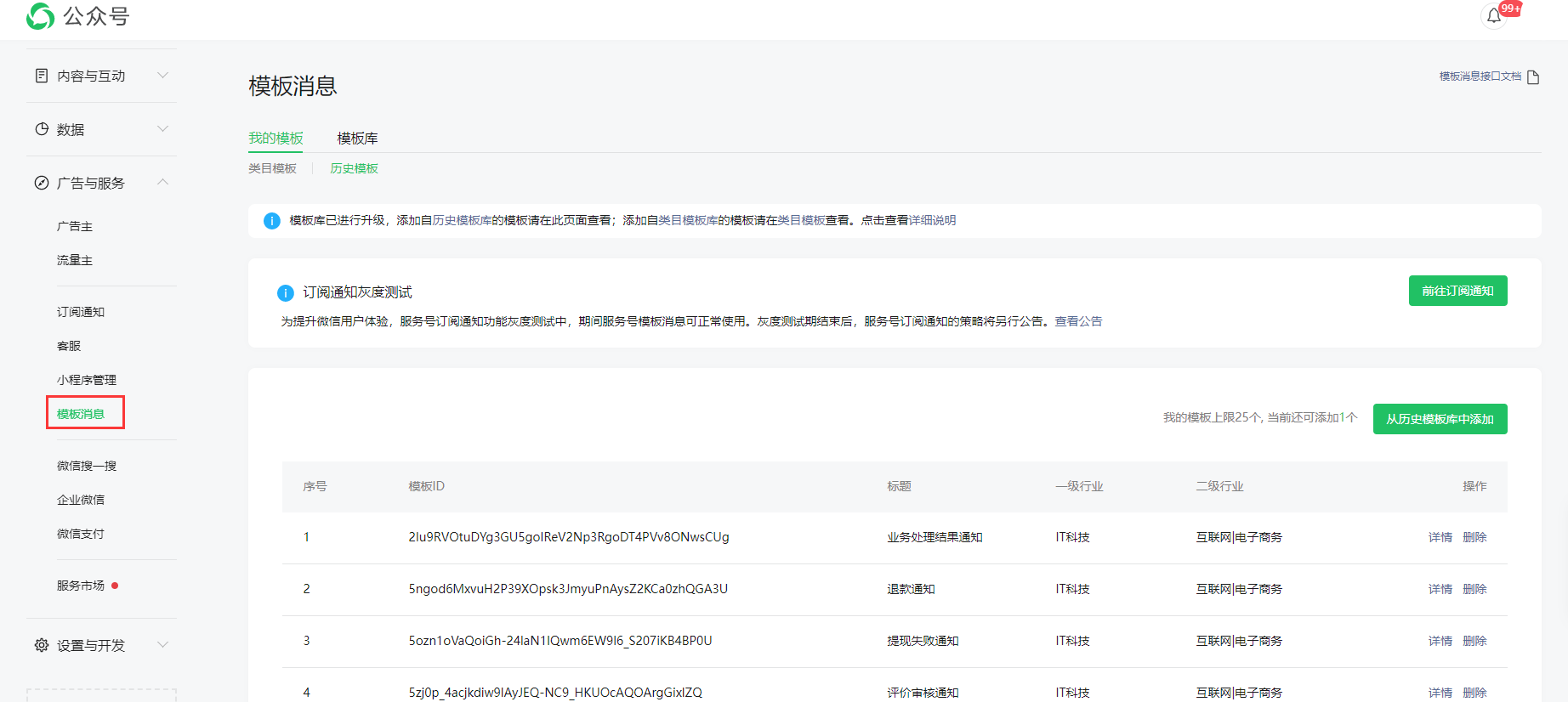Select the 类目模板 sub-tab
This screenshot has width=1568, height=702.
[x=272, y=168]
